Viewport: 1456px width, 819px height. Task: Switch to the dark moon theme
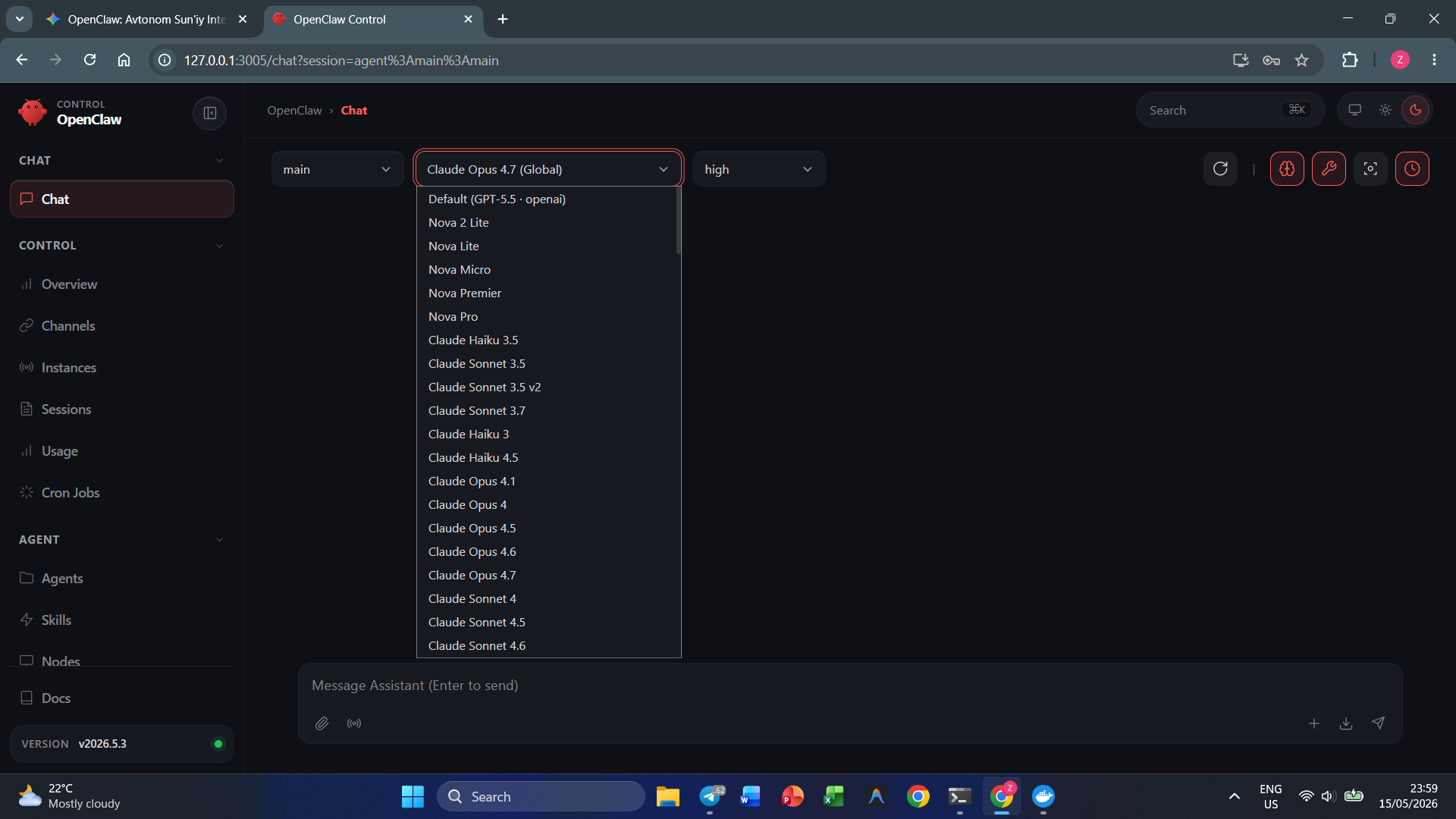click(1415, 110)
